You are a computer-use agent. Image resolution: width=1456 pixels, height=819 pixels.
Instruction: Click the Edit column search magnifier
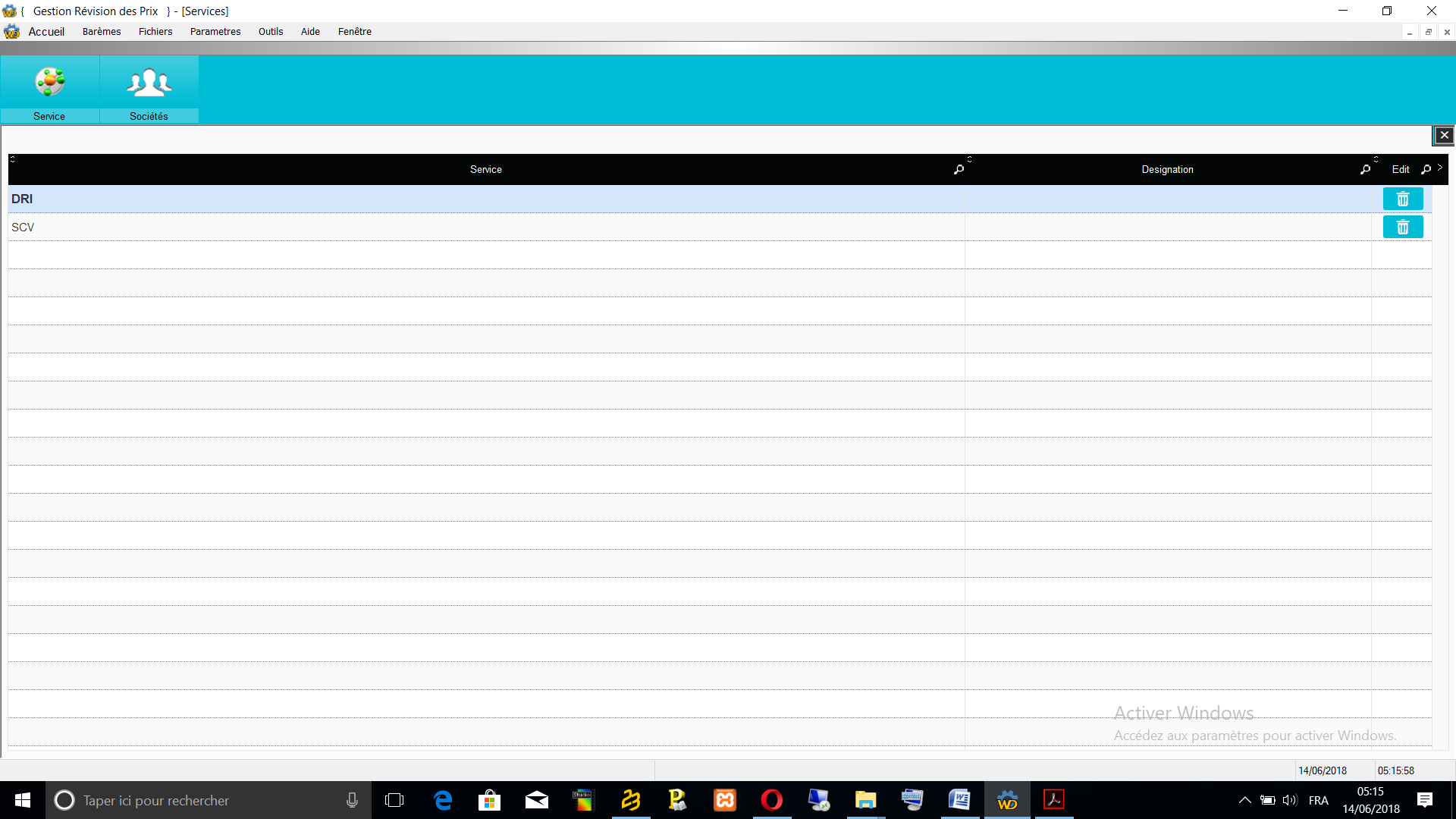coord(1426,170)
